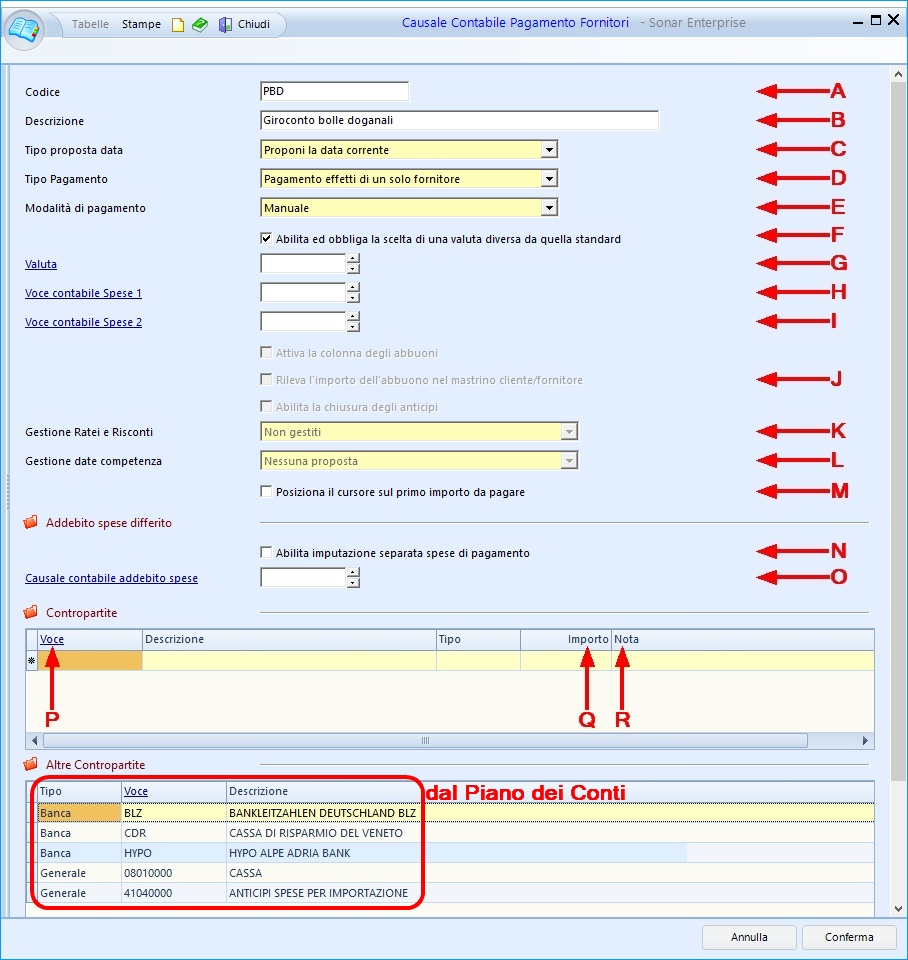The width and height of the screenshot is (908, 960).
Task: Open the Stampe menu
Action: click(x=141, y=24)
